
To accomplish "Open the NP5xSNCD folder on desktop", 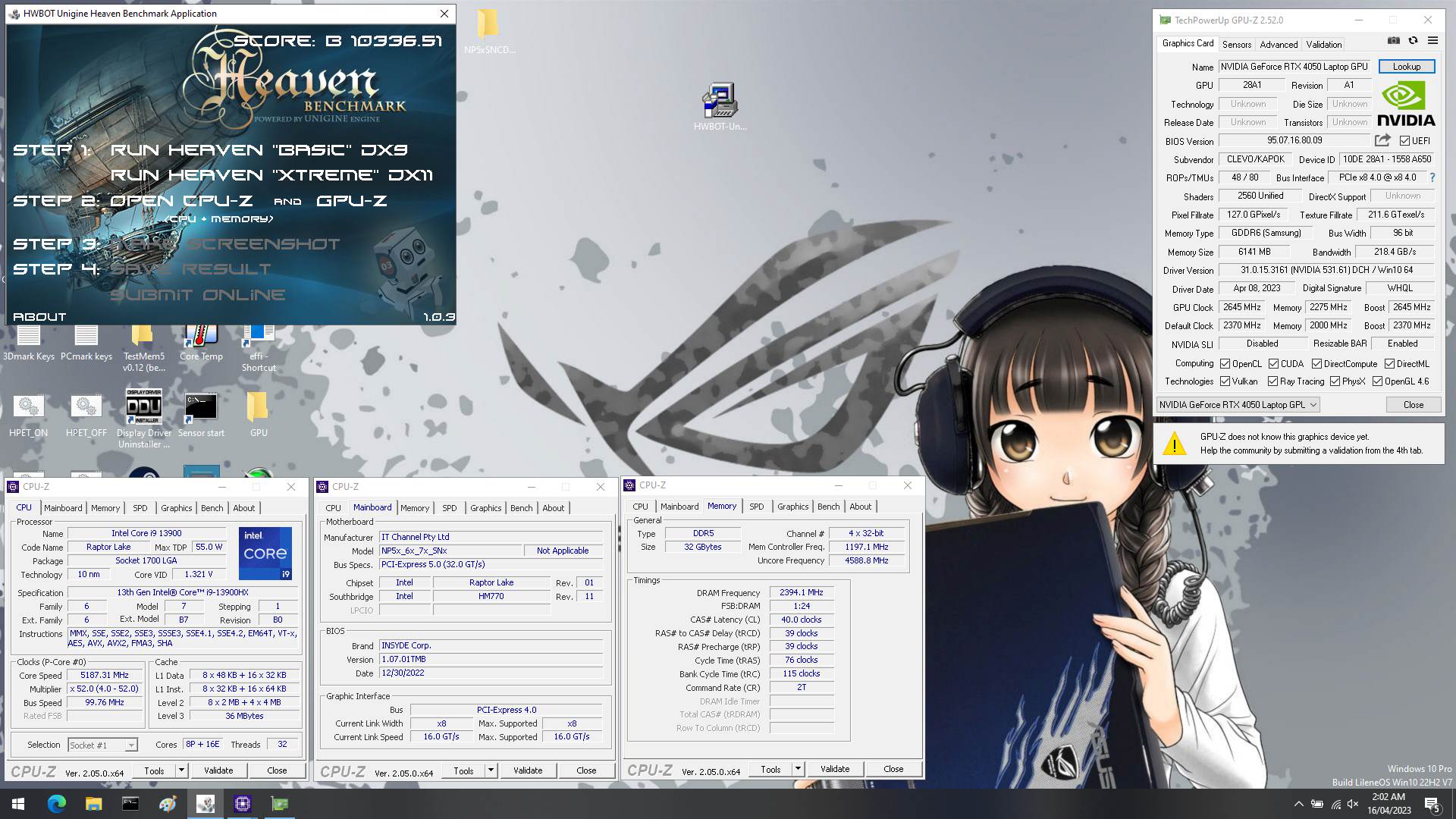I will 489,32.
